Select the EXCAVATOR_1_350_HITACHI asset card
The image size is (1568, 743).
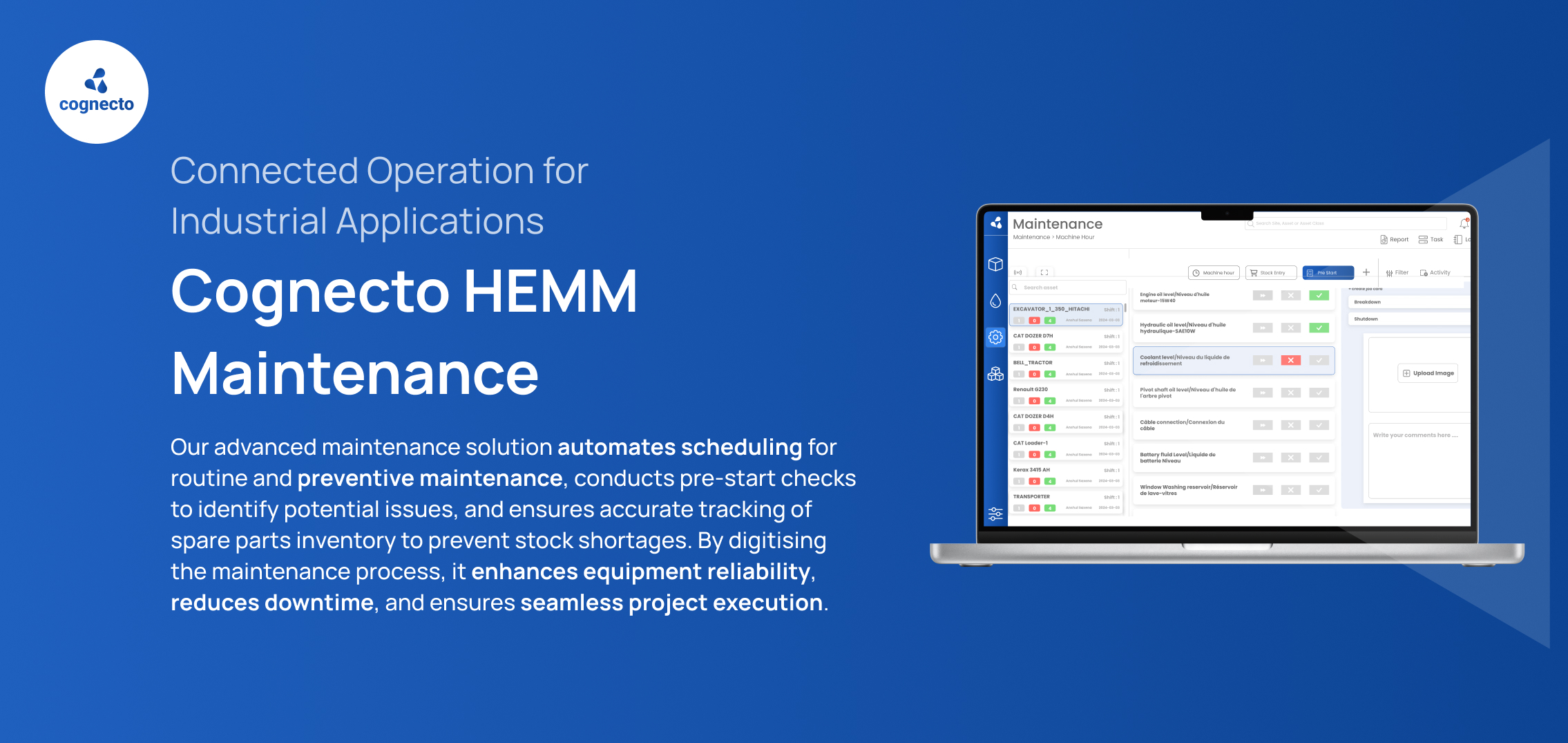tap(1066, 314)
